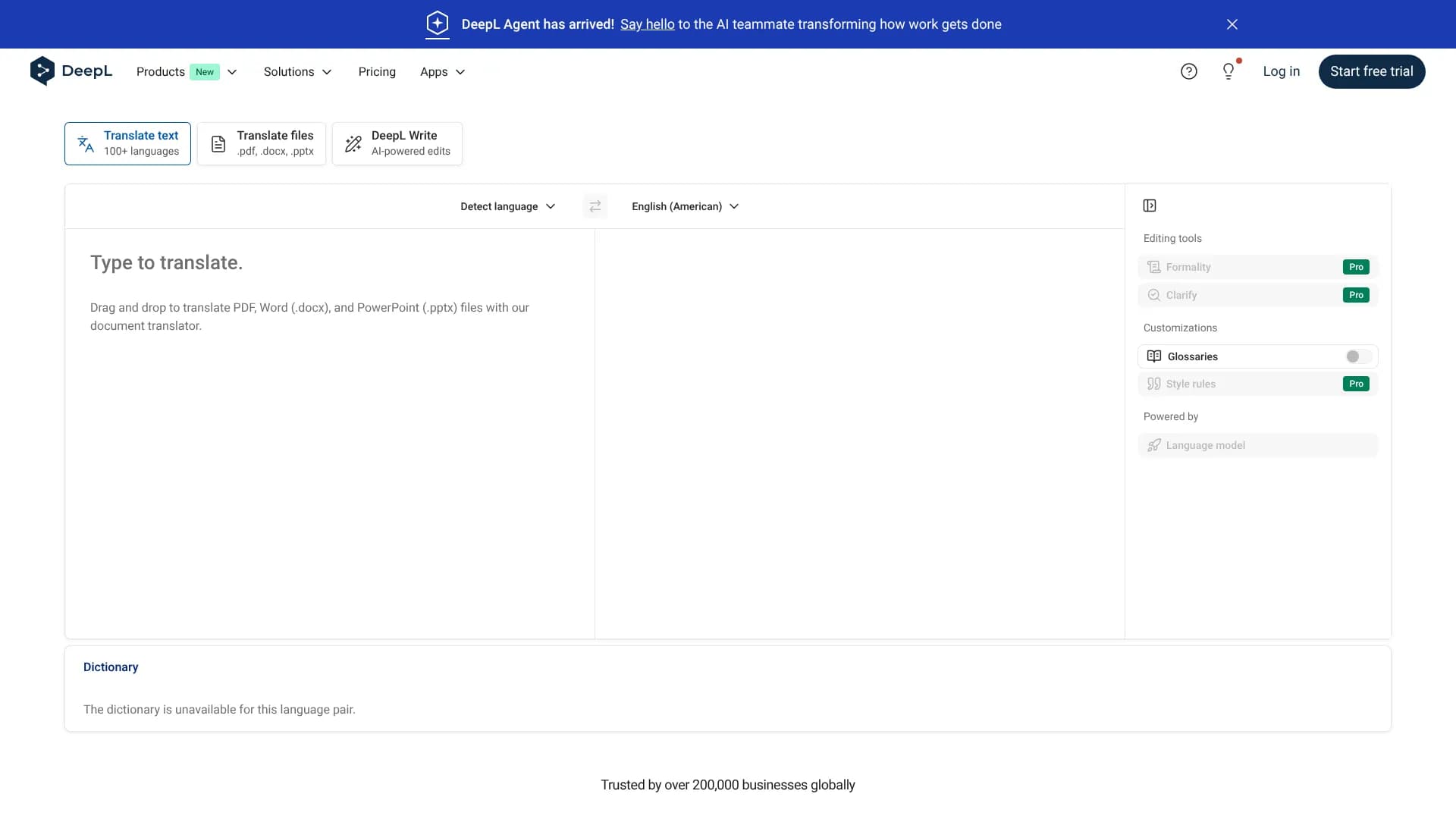1456x819 pixels.
Task: Click the Formality tool icon
Action: pos(1154,267)
